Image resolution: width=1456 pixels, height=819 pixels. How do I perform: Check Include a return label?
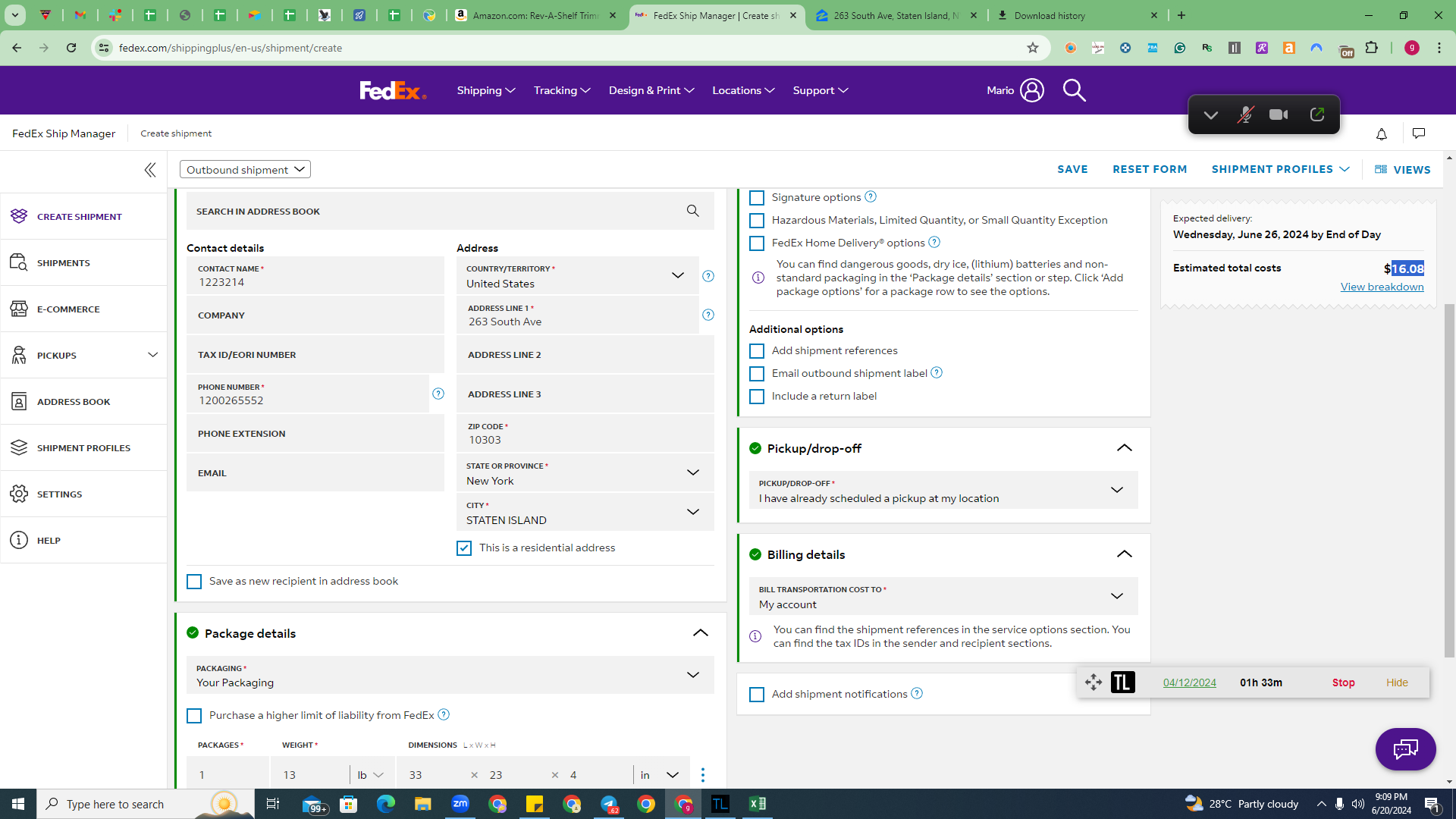757,397
